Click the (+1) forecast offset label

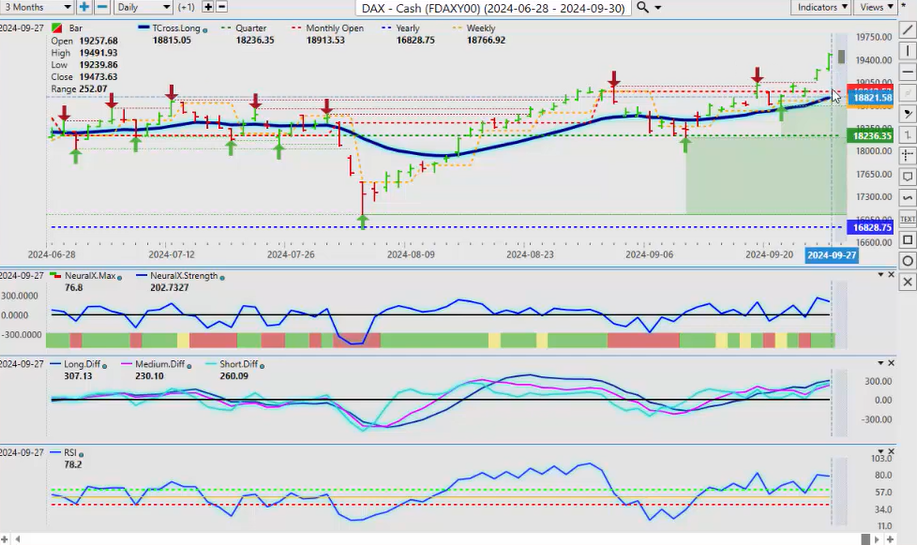[x=187, y=7]
